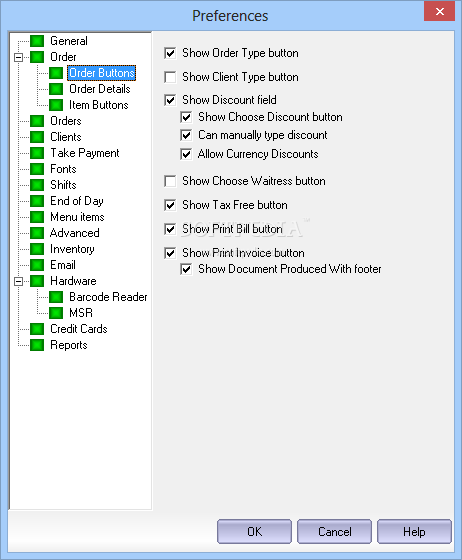Image resolution: width=462 pixels, height=560 pixels.
Task: Open Advanced settings page
Action: click(75, 233)
